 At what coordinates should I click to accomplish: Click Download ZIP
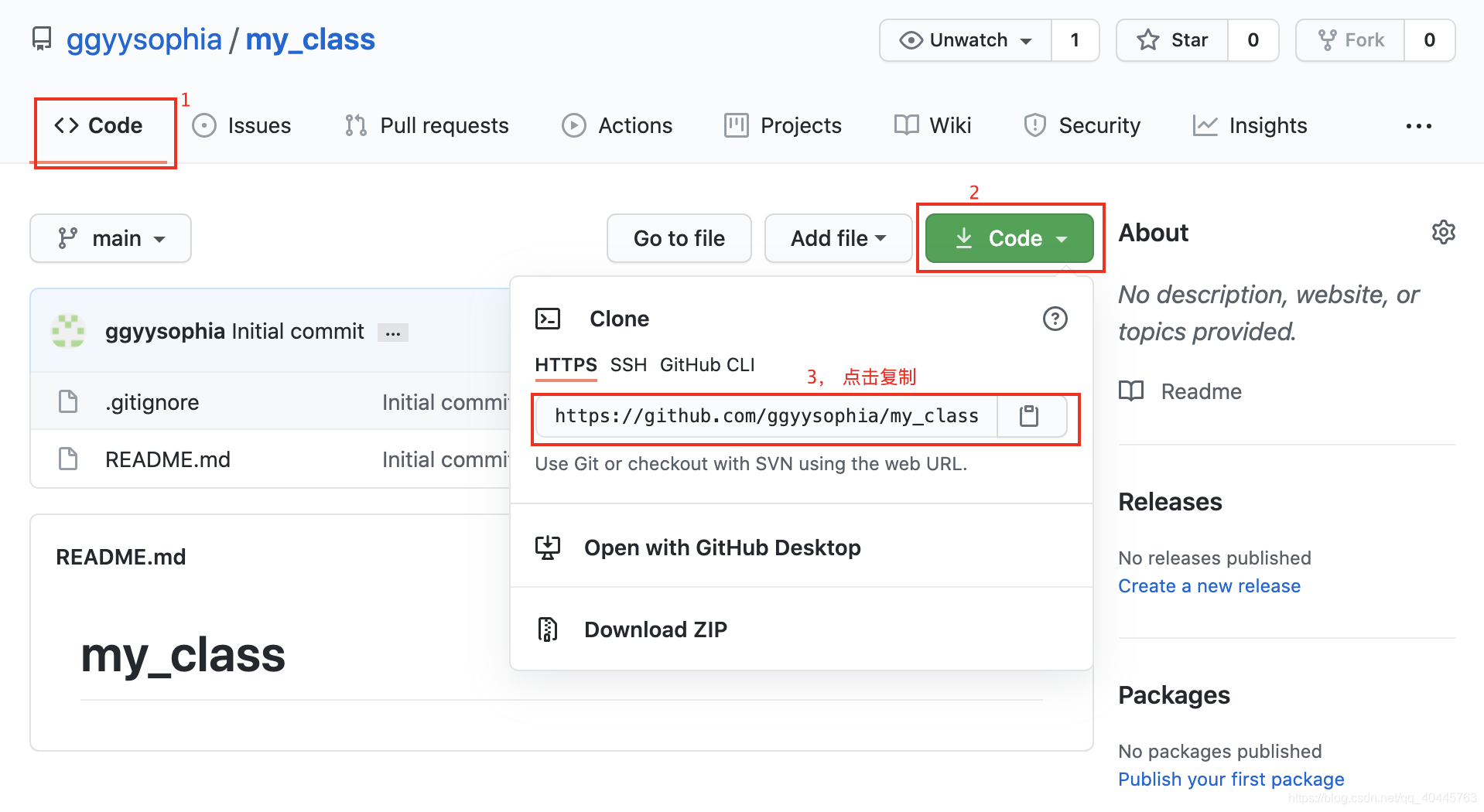click(x=655, y=629)
